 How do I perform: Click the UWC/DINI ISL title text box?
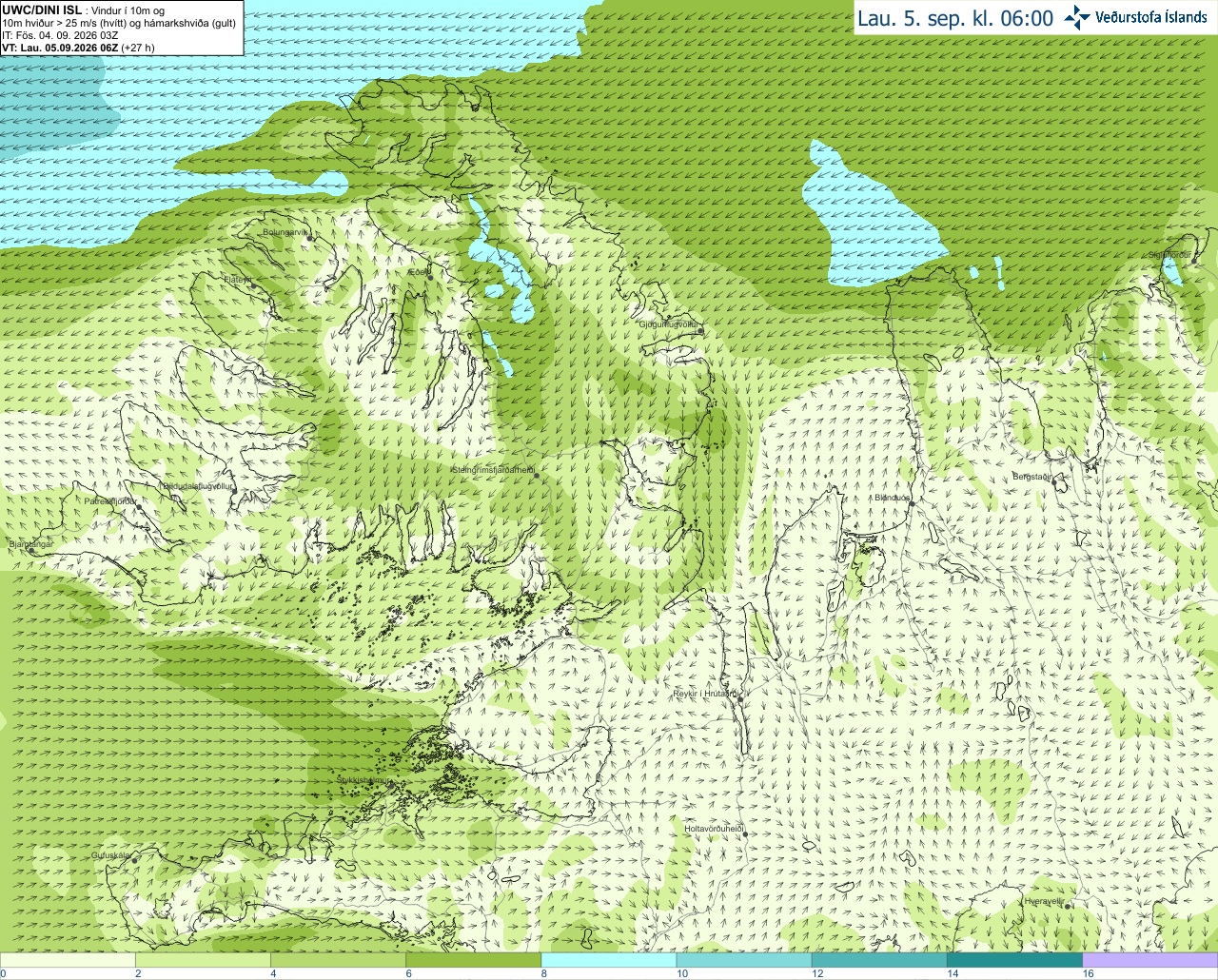click(122, 29)
